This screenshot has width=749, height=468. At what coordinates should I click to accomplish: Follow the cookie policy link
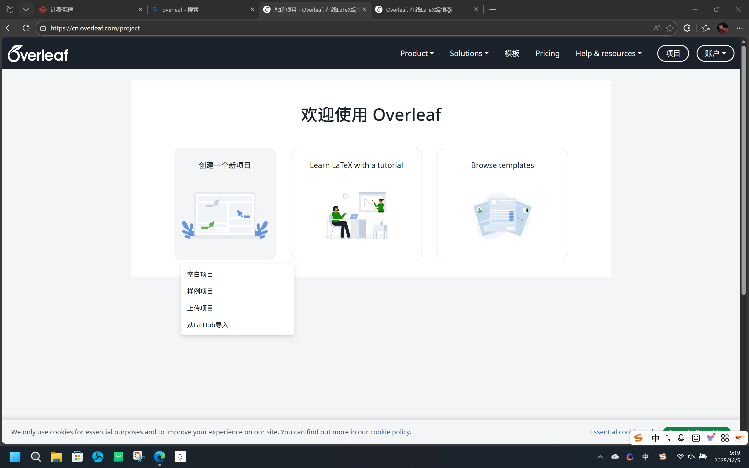coord(390,432)
